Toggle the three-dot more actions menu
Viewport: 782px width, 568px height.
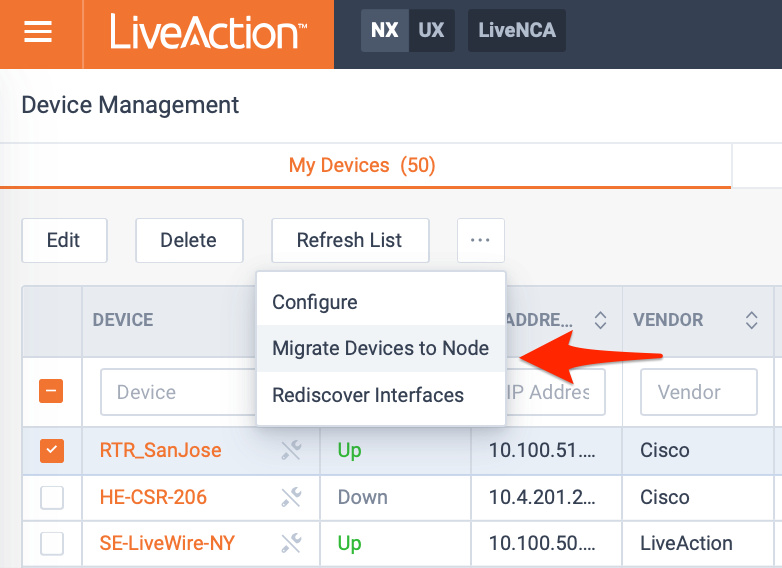[x=481, y=240]
